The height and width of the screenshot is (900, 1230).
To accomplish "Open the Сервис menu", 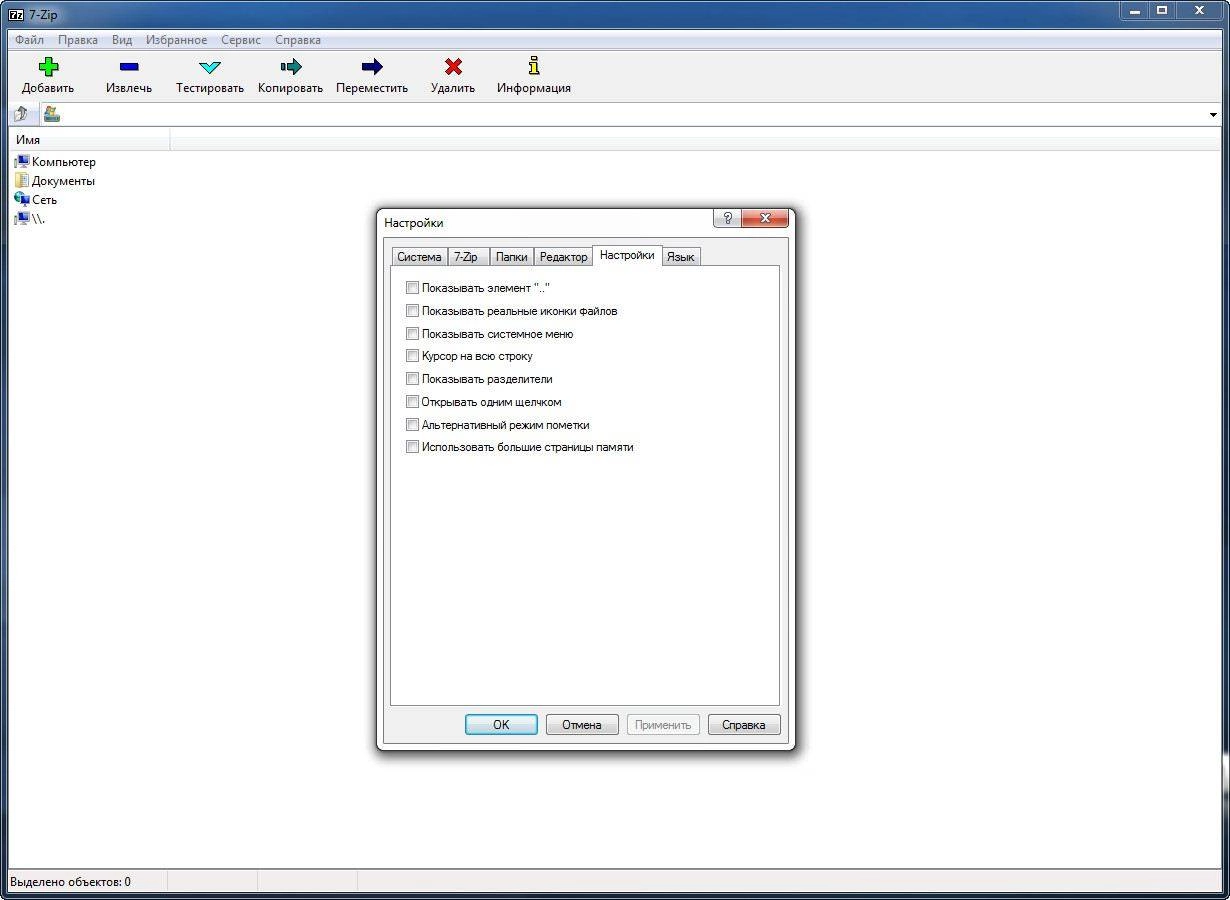I will pos(241,40).
